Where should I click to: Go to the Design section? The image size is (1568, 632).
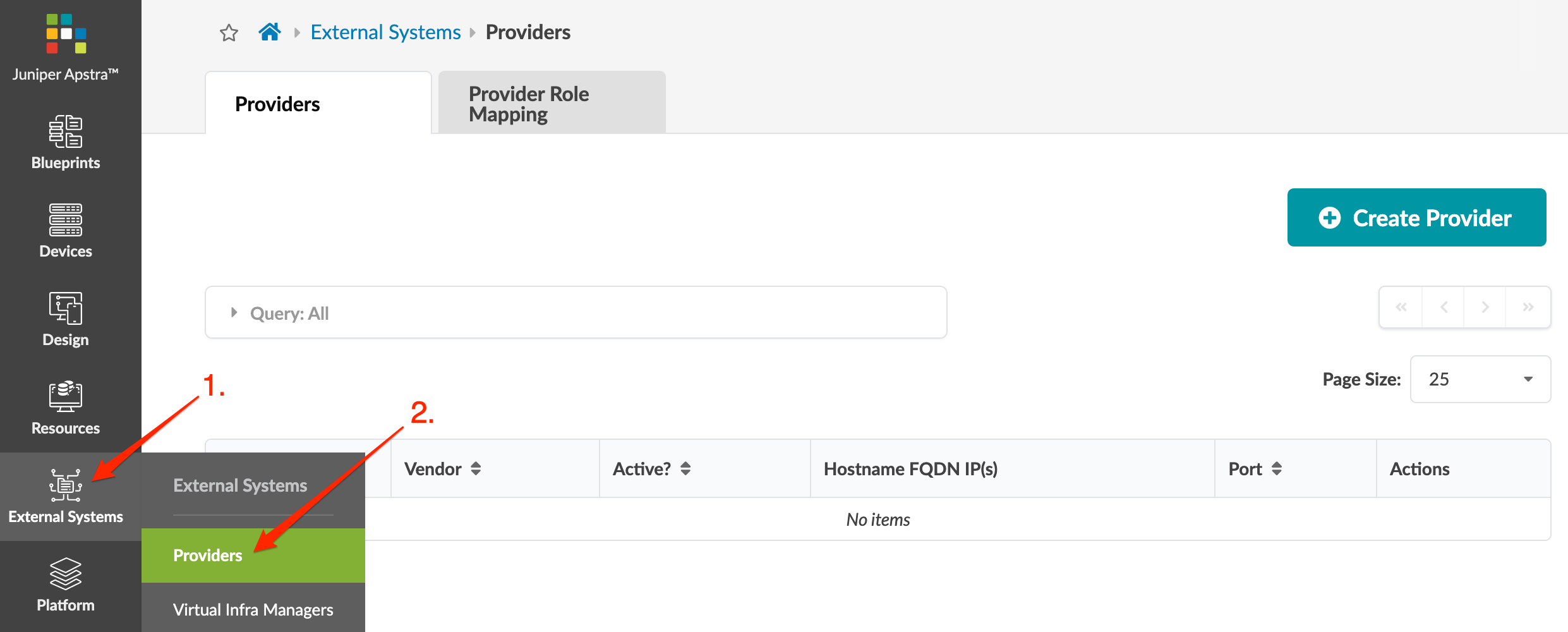coord(66,320)
